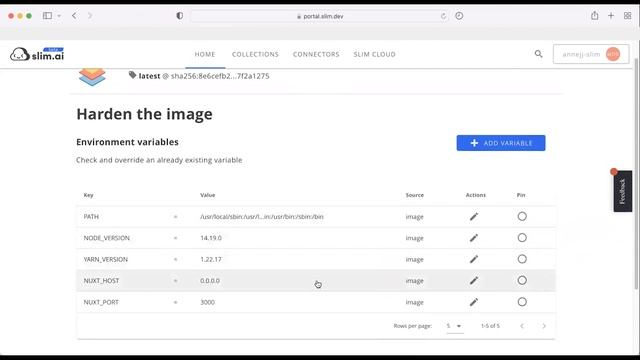Expand the sidebar dropdown chevron in Safari
The image size is (640, 360).
pyautogui.click(x=59, y=16)
